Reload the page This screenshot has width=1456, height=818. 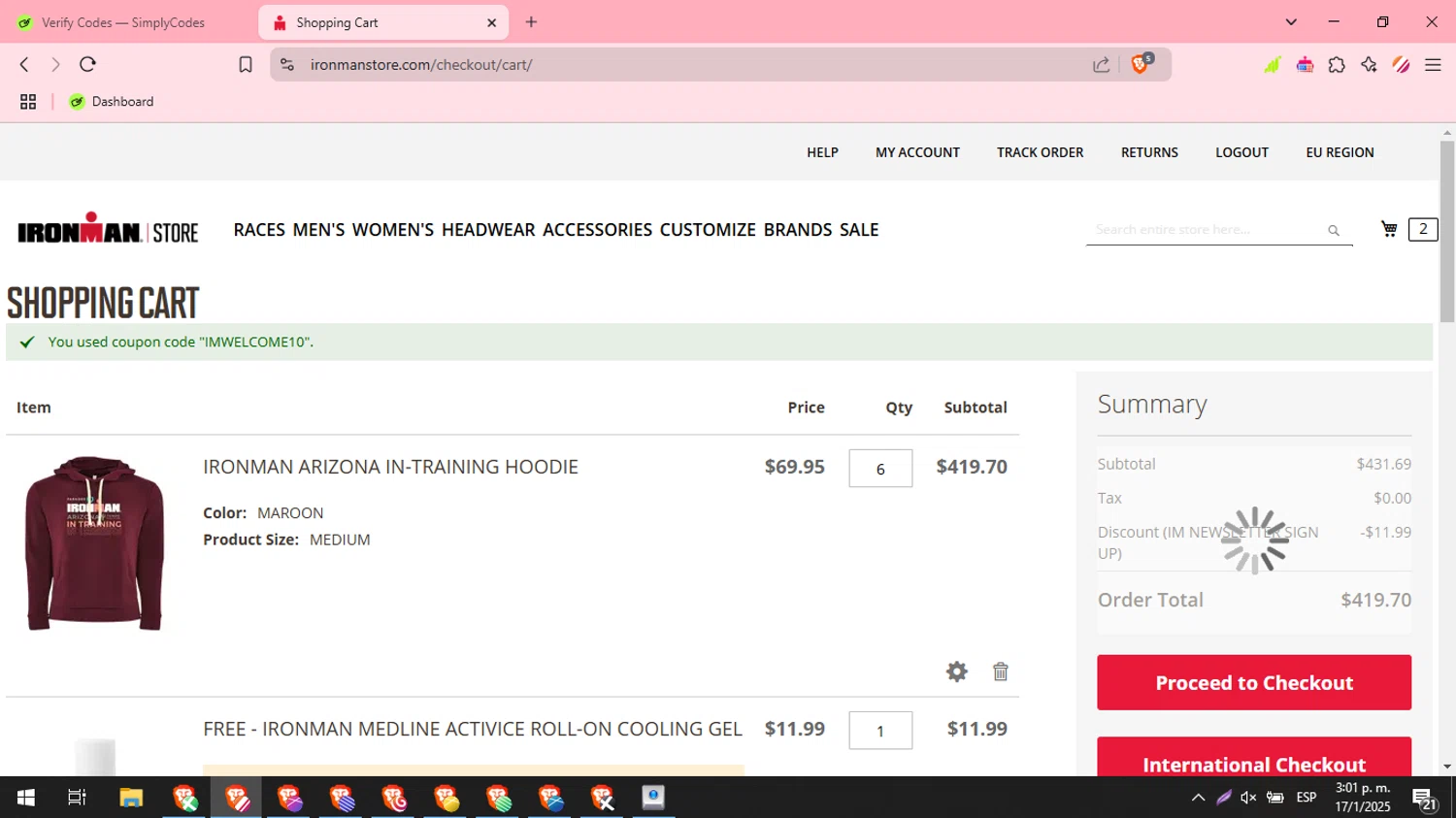[87, 65]
